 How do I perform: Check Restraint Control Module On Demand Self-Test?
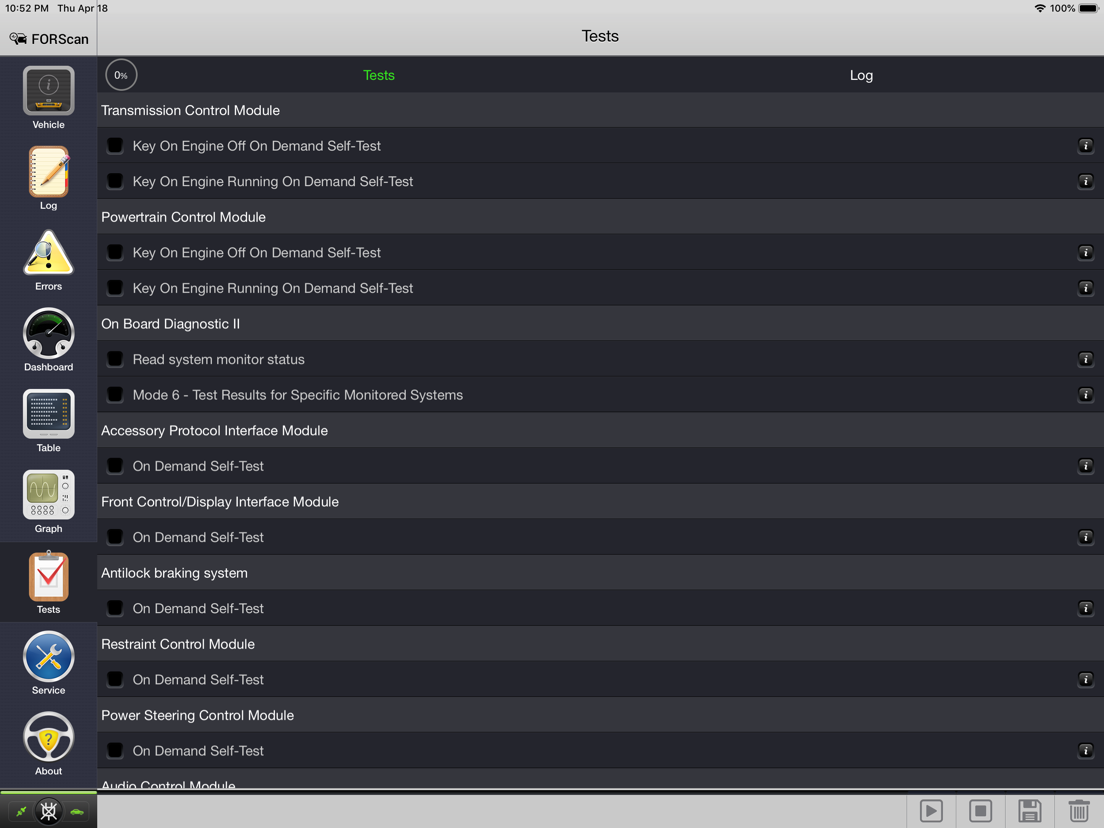click(x=115, y=679)
